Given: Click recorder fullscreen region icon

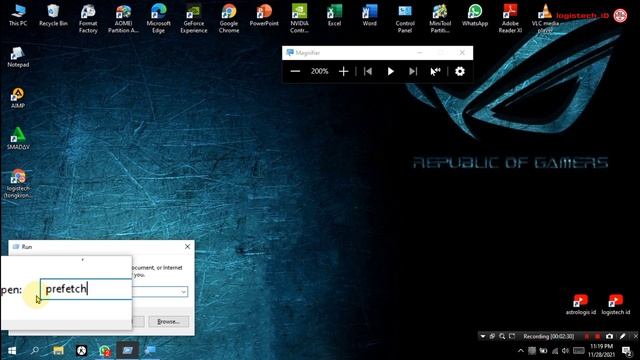Looking at the screenshot, I should (x=512, y=336).
